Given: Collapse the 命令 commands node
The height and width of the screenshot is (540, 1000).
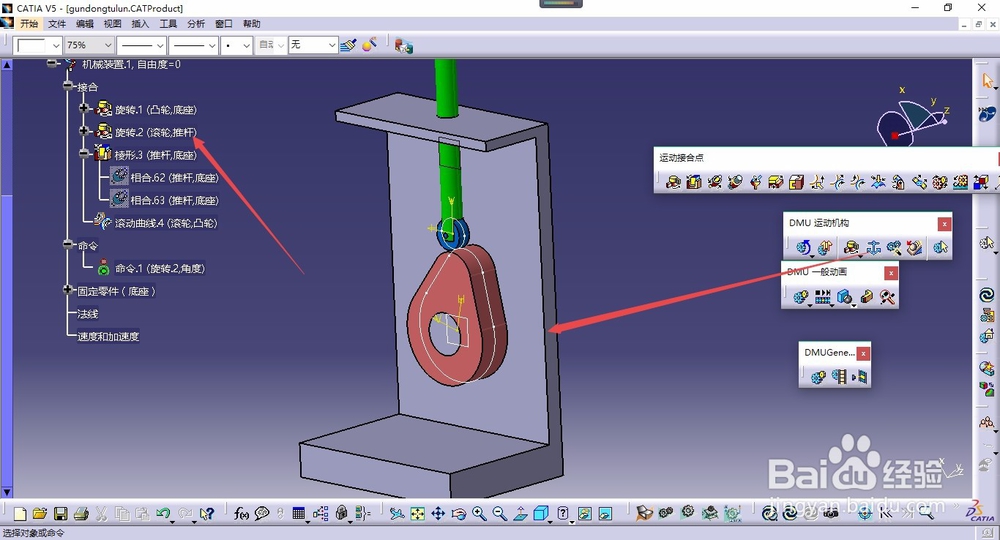Looking at the screenshot, I should click(x=68, y=244).
